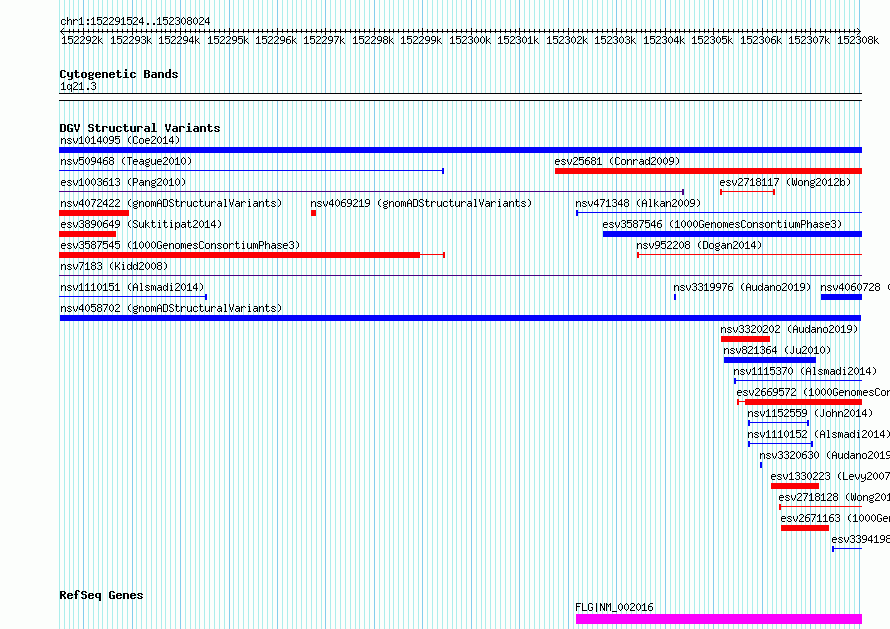890x629 pixels.
Task: Click the esv25681 (Conrad2009) red variant bar
Action: [x=708, y=171]
